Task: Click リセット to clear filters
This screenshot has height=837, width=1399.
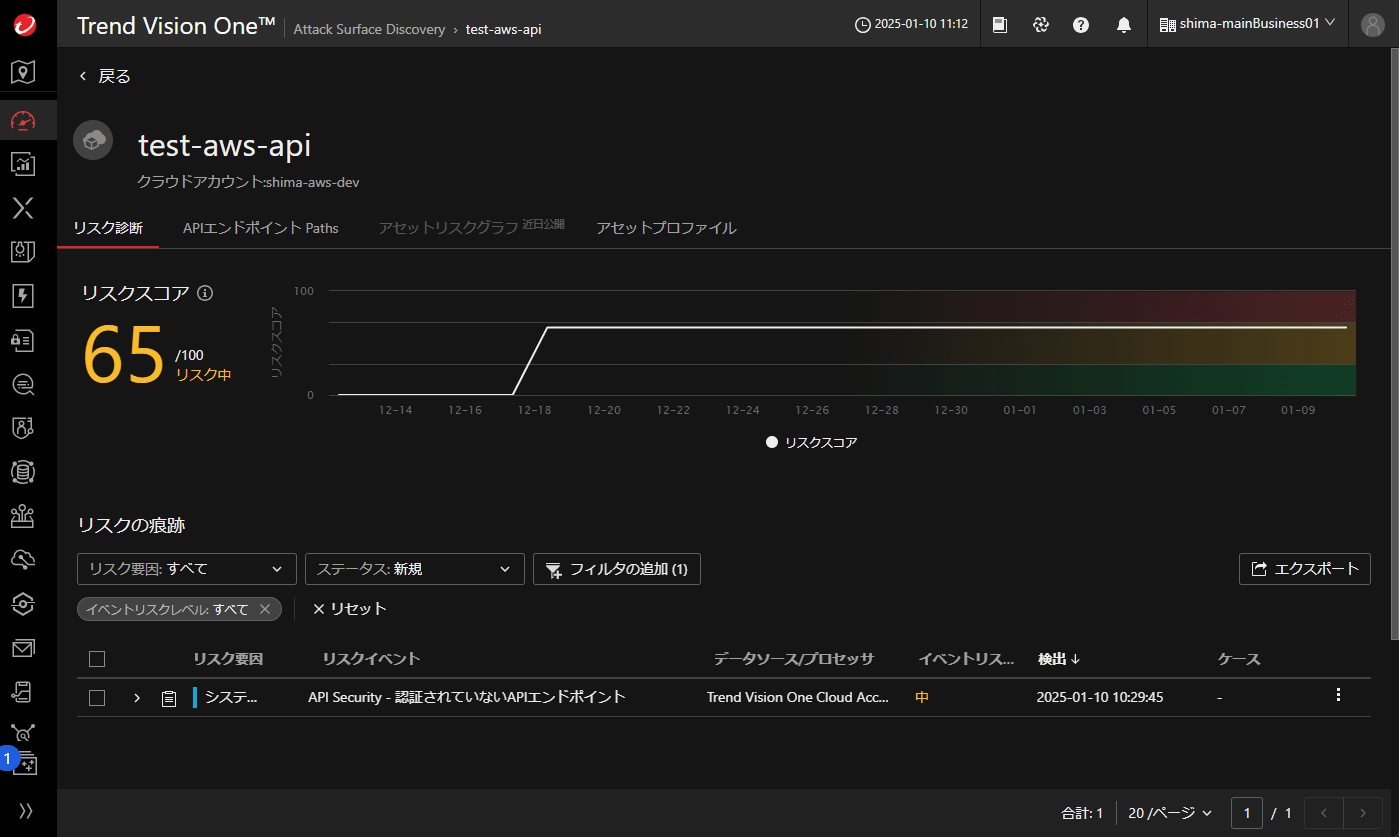Action: pyautogui.click(x=349, y=609)
